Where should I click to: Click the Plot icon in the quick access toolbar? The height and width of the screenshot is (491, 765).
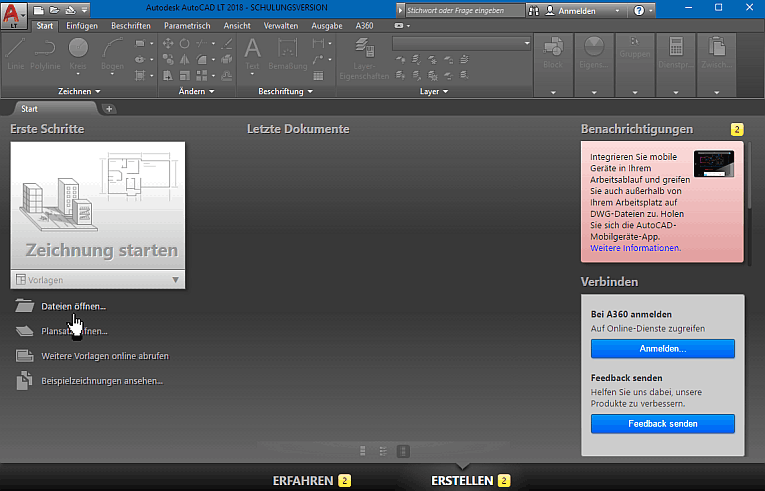click(x=70, y=10)
